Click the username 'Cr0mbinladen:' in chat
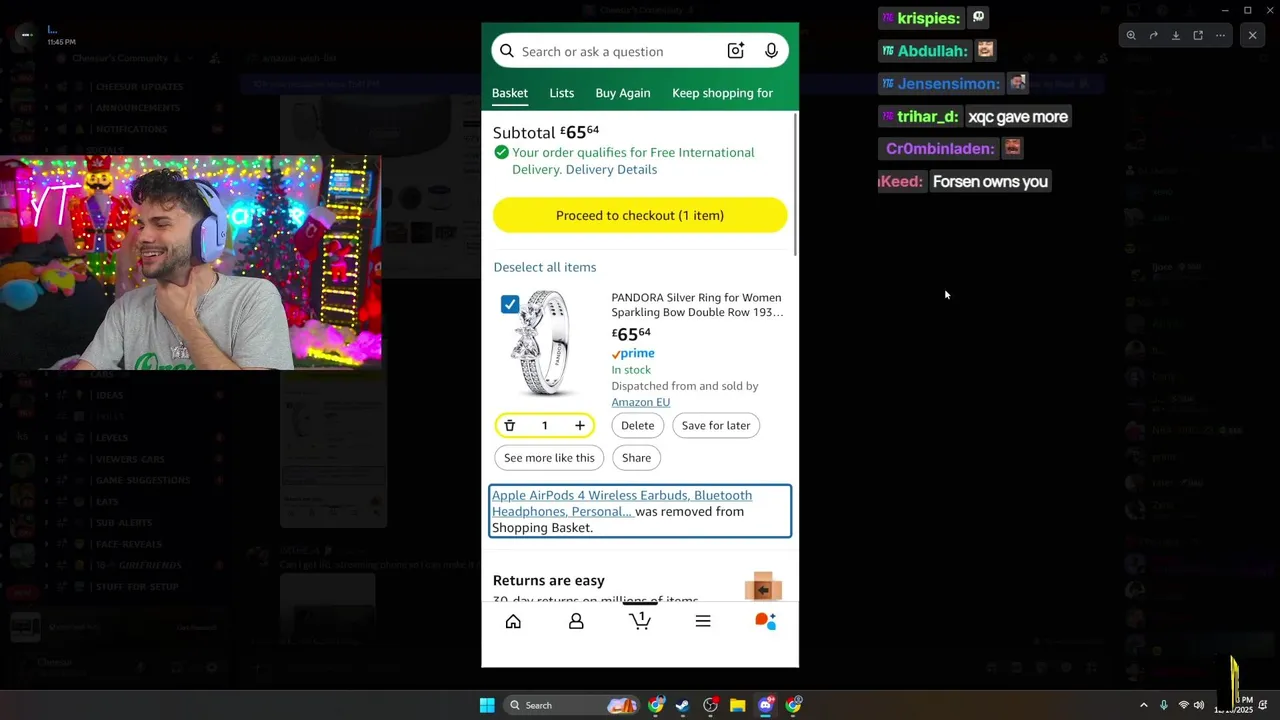The width and height of the screenshot is (1280, 720). 940,149
